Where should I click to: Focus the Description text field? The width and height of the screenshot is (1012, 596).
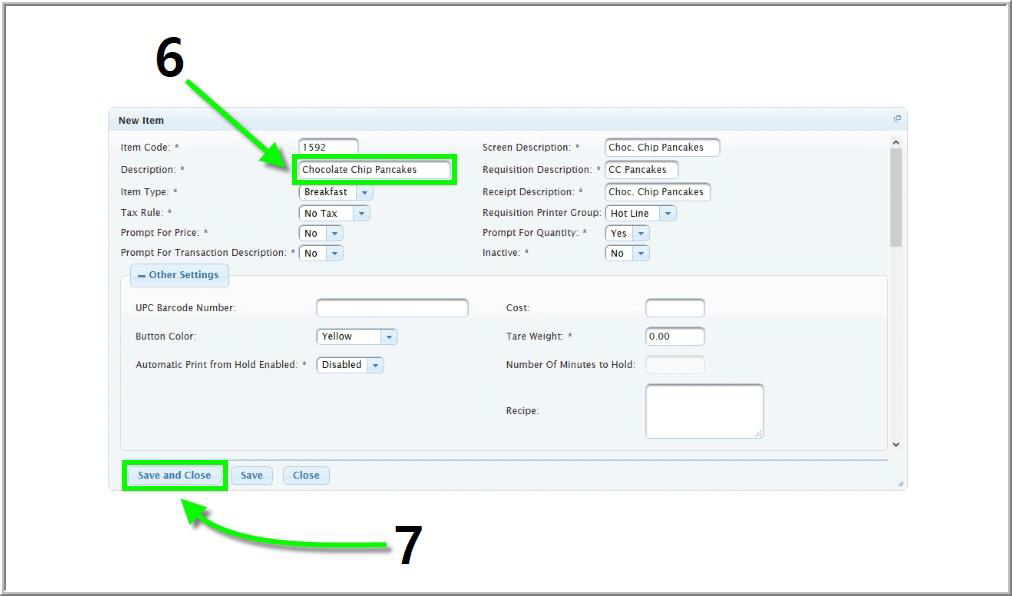coord(375,170)
